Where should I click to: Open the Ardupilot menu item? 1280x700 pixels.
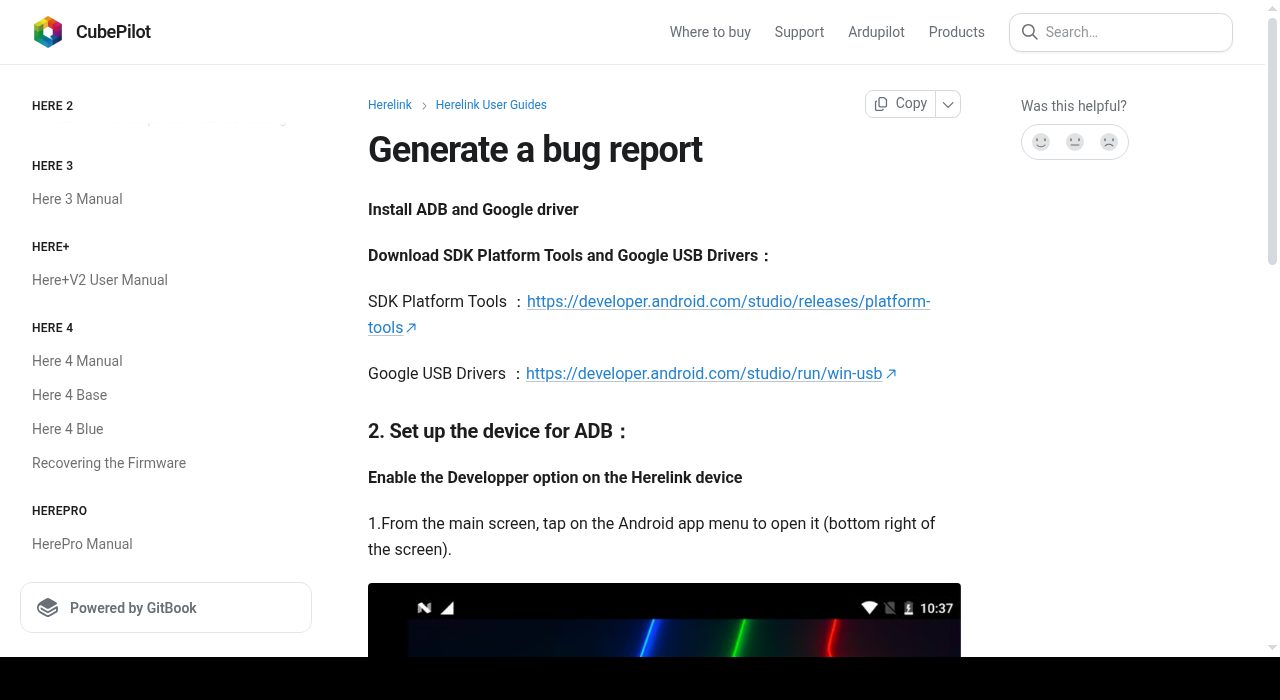(876, 32)
